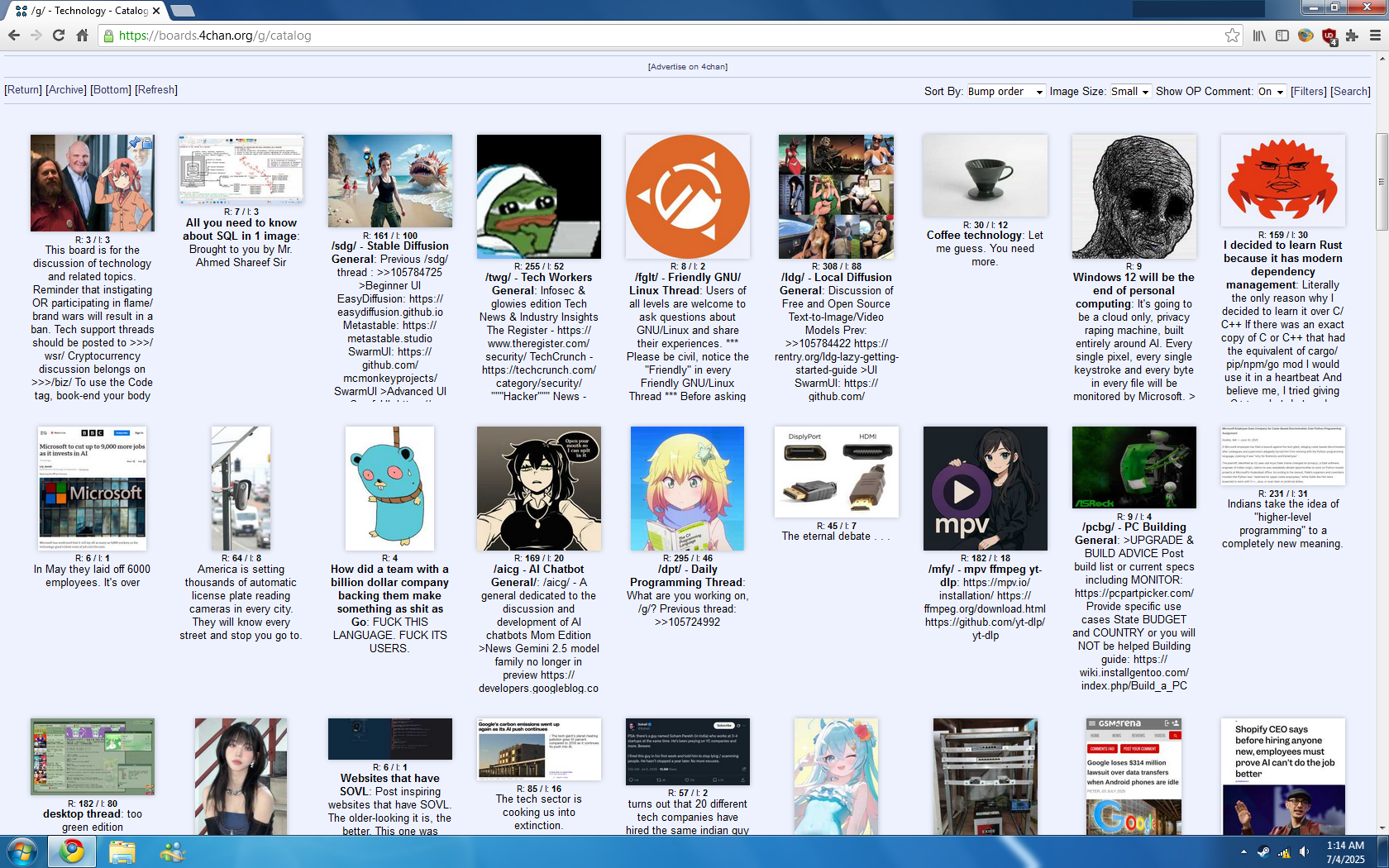Open the /pcbg/ ASRock thumbnail
The image size is (1389, 868).
tap(1134, 467)
